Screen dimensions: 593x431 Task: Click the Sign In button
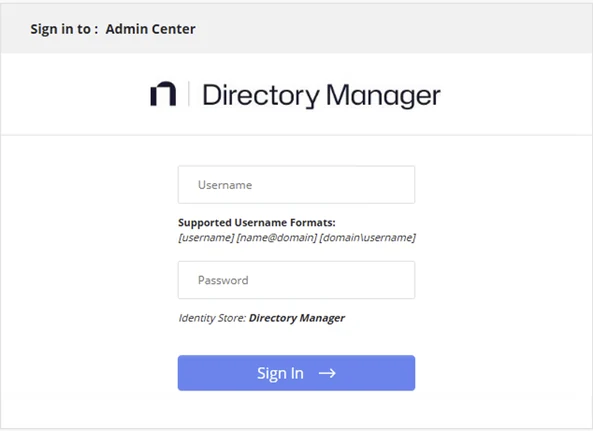pyautogui.click(x=296, y=373)
